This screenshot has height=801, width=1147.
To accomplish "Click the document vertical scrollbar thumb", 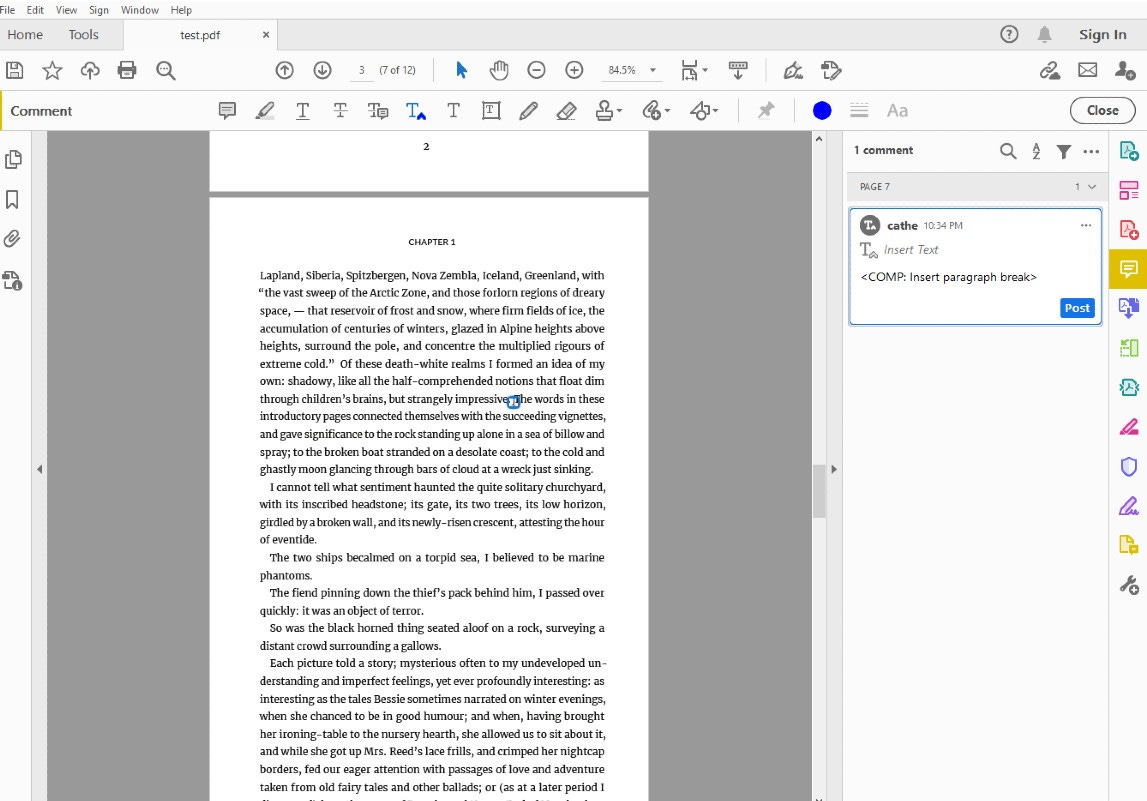I will (x=819, y=490).
